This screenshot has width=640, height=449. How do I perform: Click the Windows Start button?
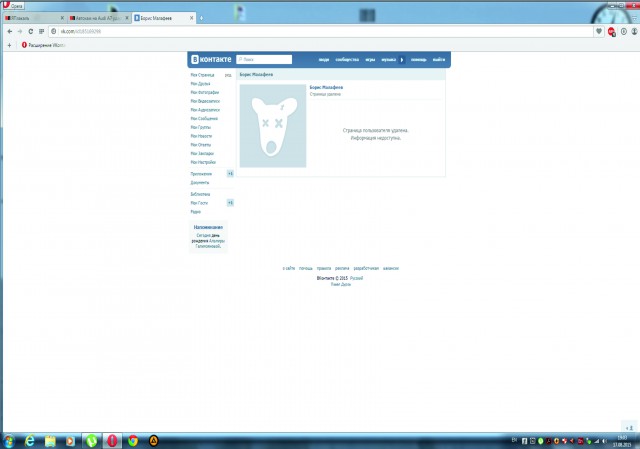click(x=8, y=440)
